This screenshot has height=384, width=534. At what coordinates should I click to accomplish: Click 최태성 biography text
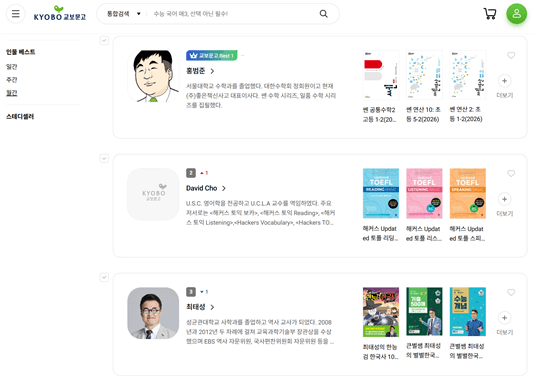click(x=260, y=332)
